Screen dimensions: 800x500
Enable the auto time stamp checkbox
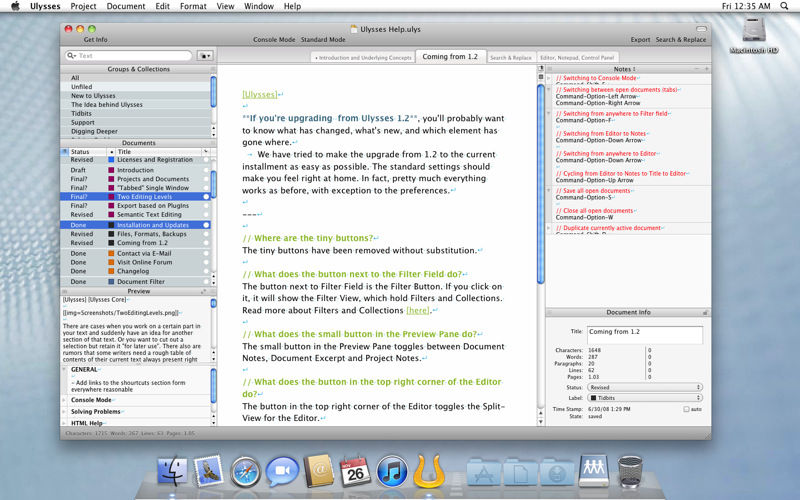click(x=686, y=409)
